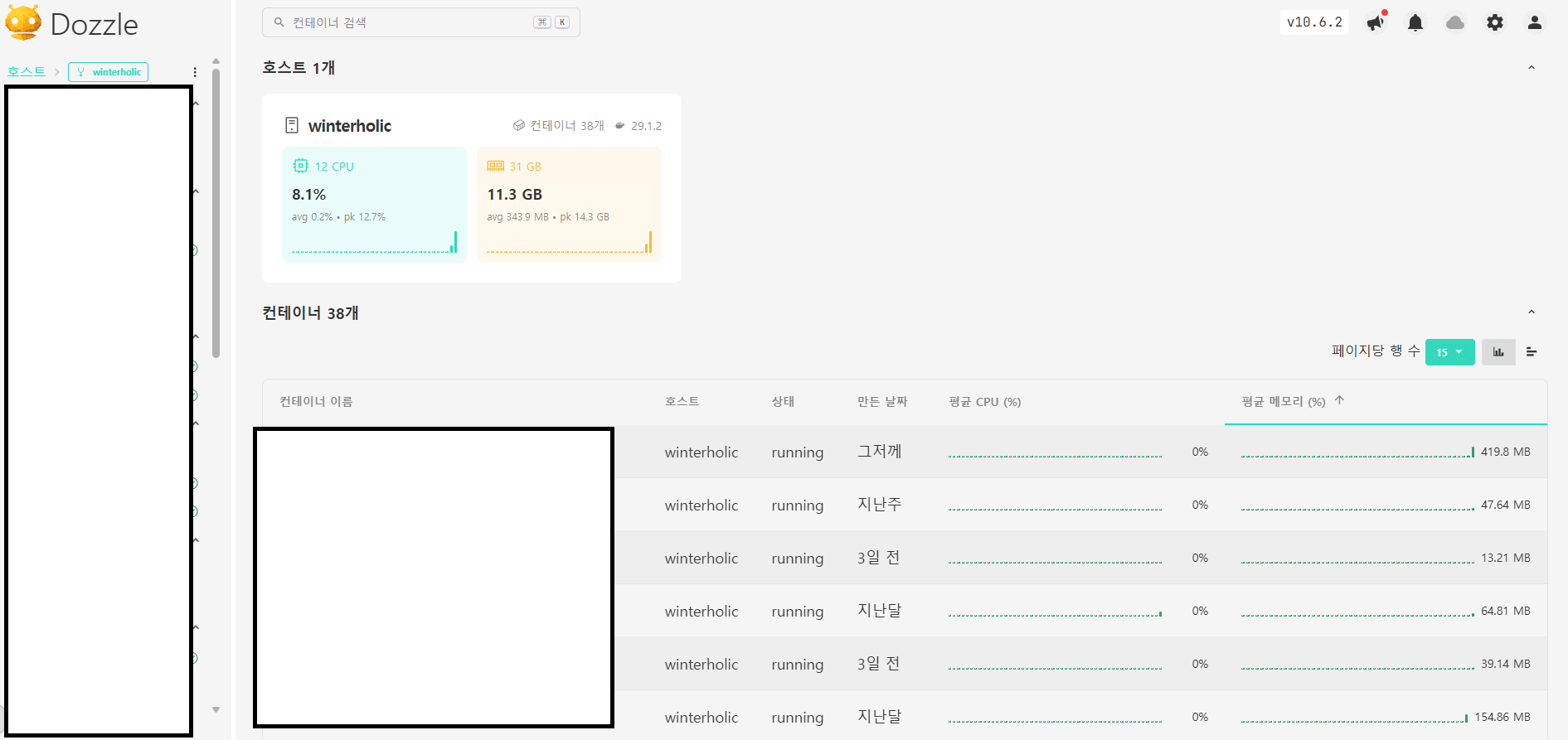Switch to the horizontal bars view
Screen dimensions: 1568x740
(1532, 352)
